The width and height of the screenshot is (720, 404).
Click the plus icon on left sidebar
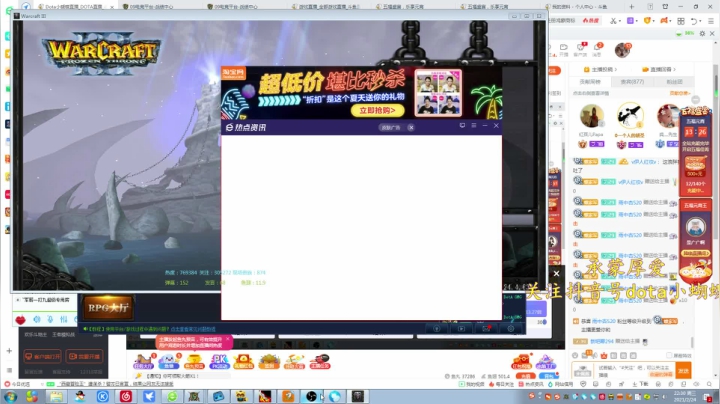(9, 351)
